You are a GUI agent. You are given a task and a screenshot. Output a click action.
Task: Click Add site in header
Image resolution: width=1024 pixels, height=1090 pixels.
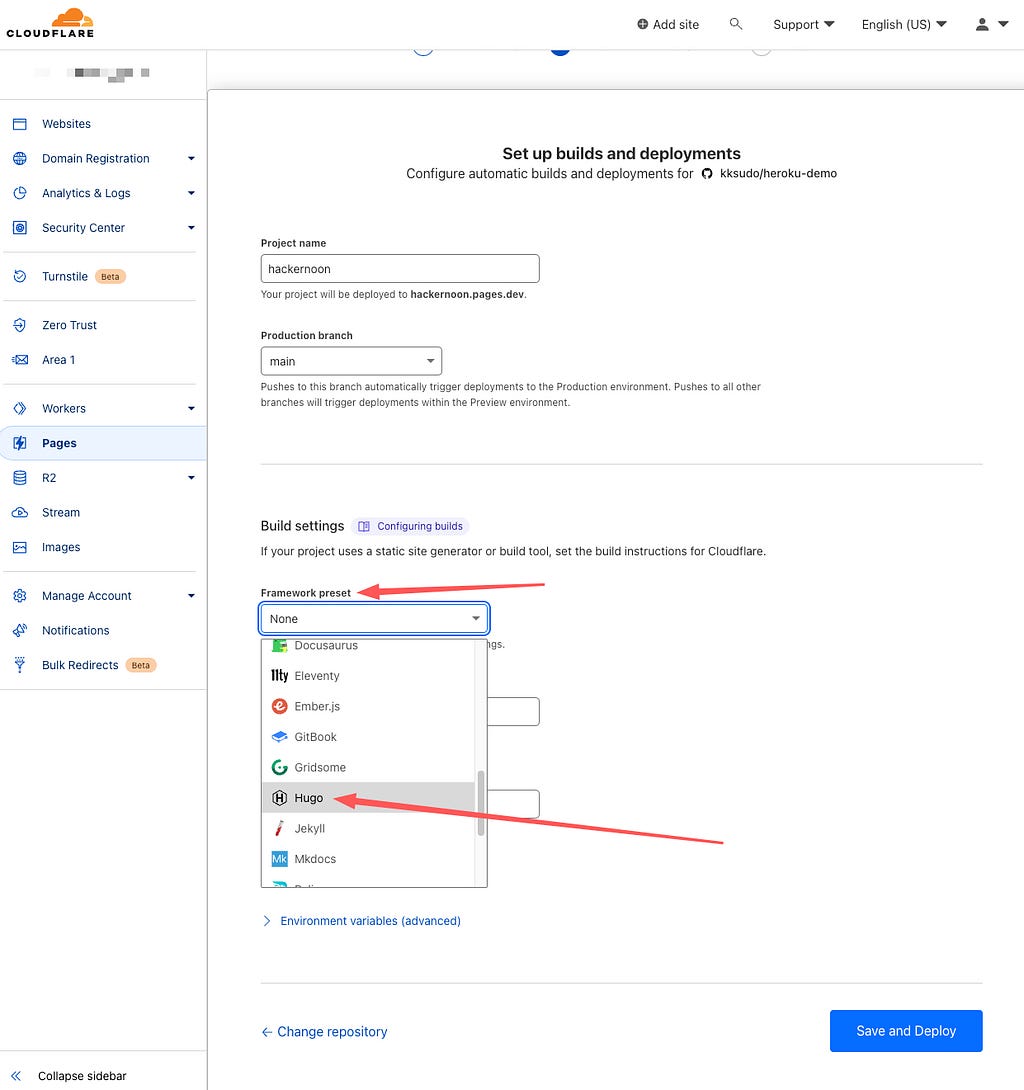(668, 24)
